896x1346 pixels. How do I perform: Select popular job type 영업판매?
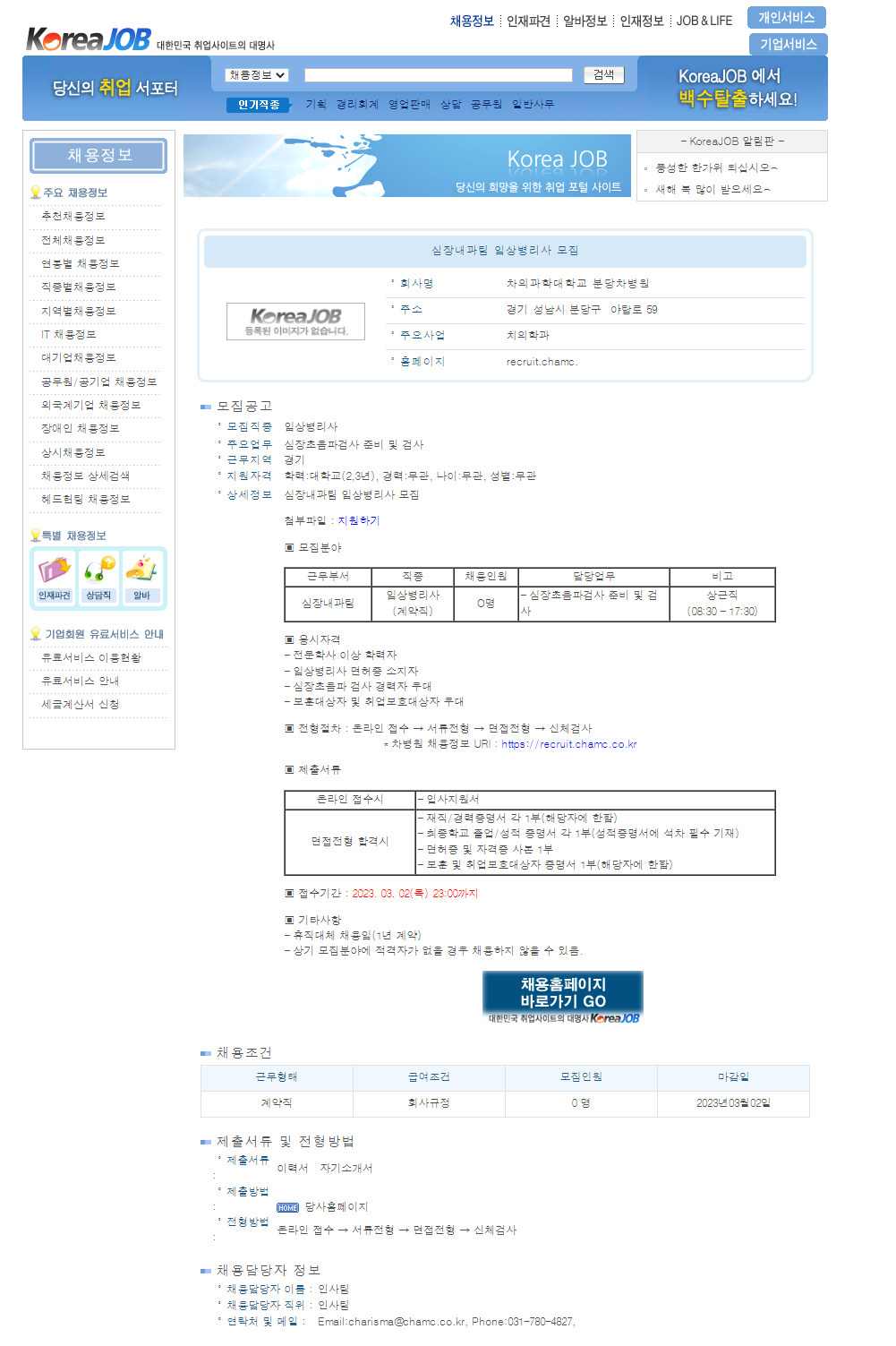[x=409, y=105]
